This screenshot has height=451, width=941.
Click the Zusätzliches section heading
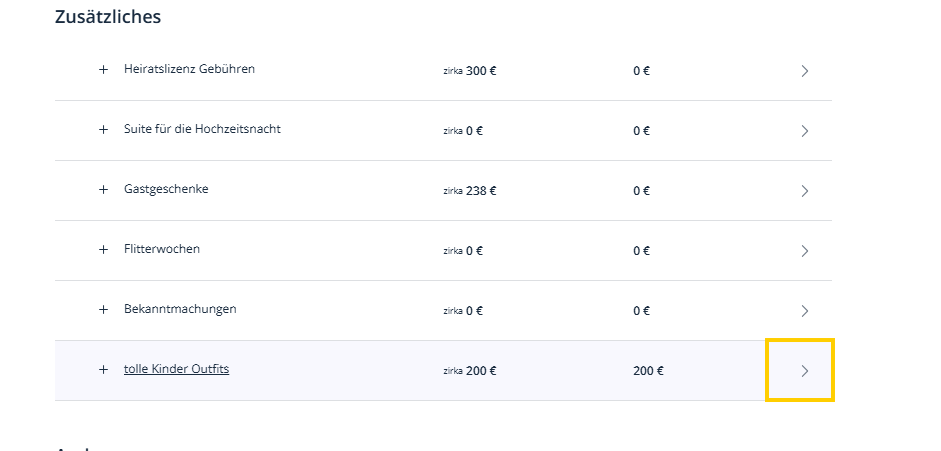108,17
